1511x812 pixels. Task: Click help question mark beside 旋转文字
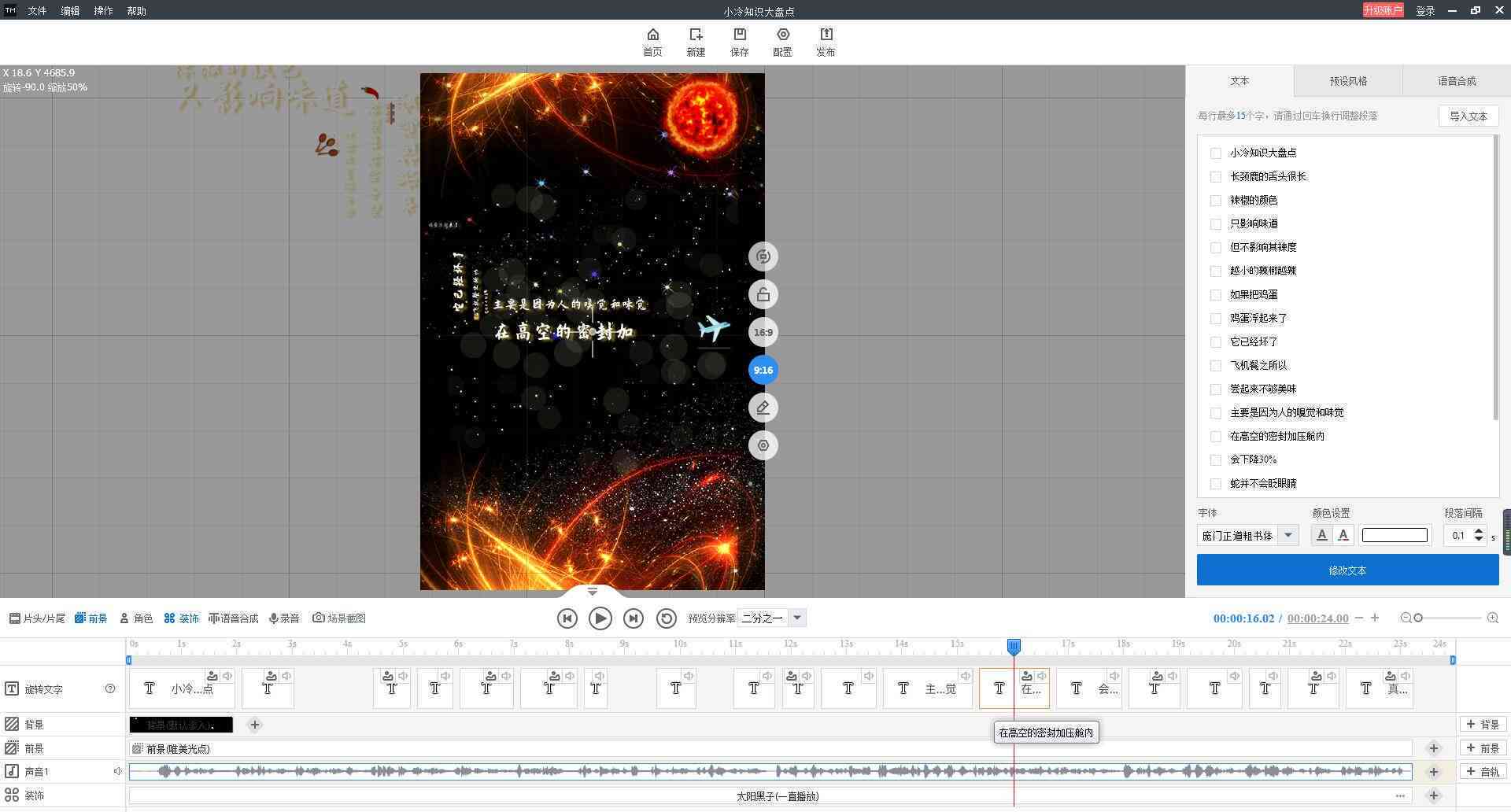click(110, 689)
